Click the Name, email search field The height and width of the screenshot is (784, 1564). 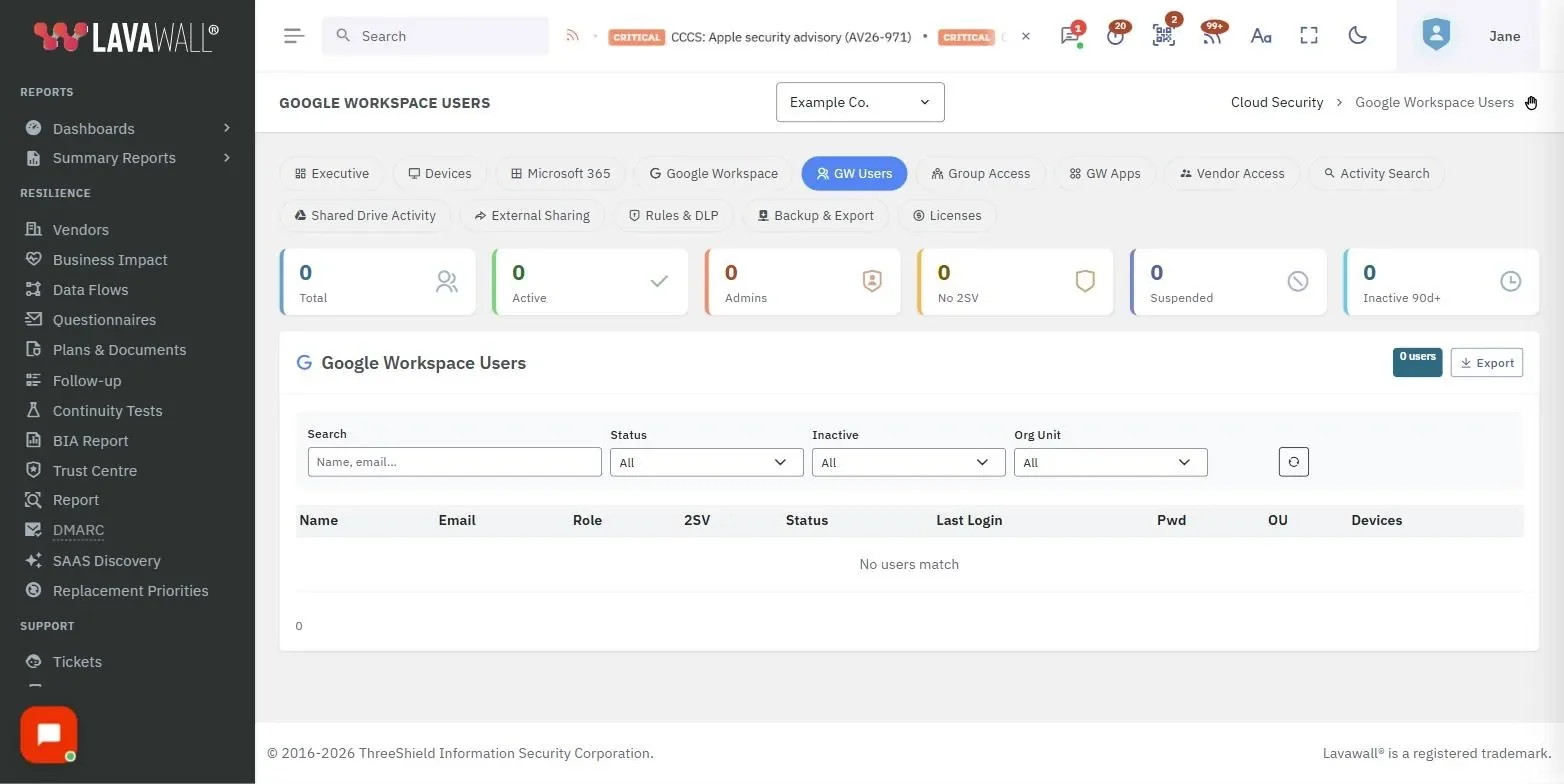[455, 462]
